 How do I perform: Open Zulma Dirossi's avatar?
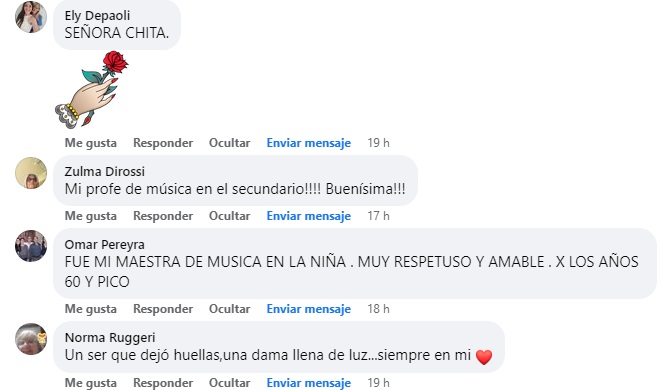click(31, 173)
